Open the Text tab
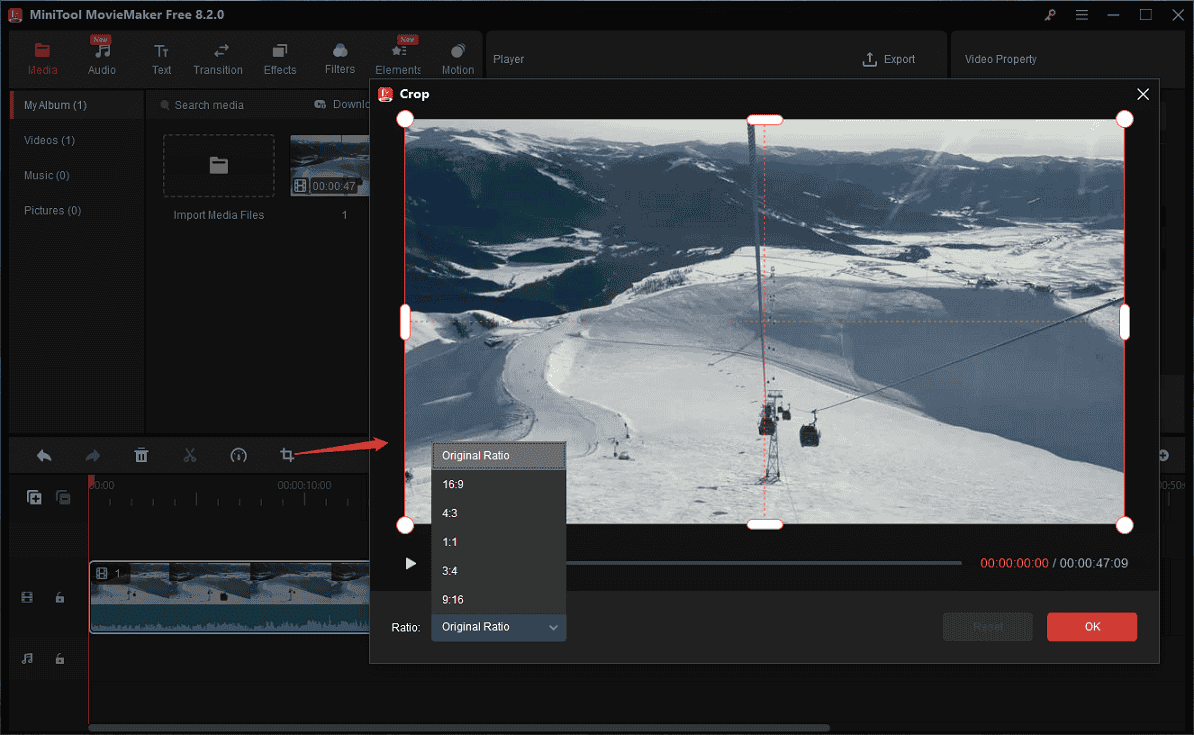The height and width of the screenshot is (735, 1194). click(x=161, y=59)
